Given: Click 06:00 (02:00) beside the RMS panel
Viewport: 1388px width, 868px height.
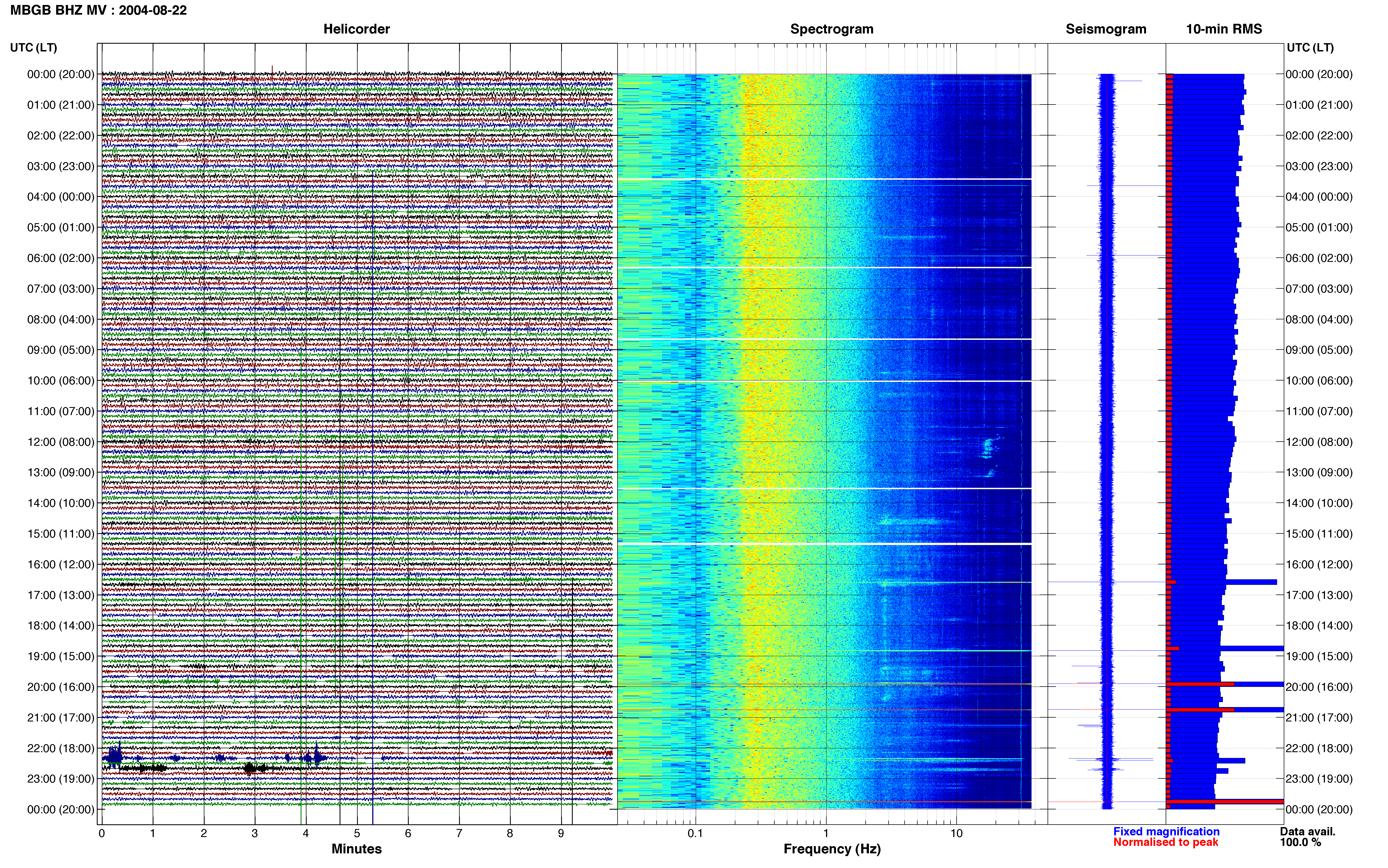Looking at the screenshot, I should 1319,258.
